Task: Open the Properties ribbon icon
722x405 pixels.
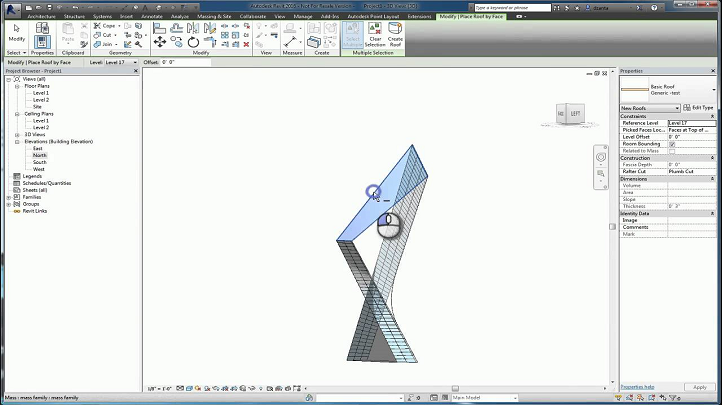Action: (42, 39)
